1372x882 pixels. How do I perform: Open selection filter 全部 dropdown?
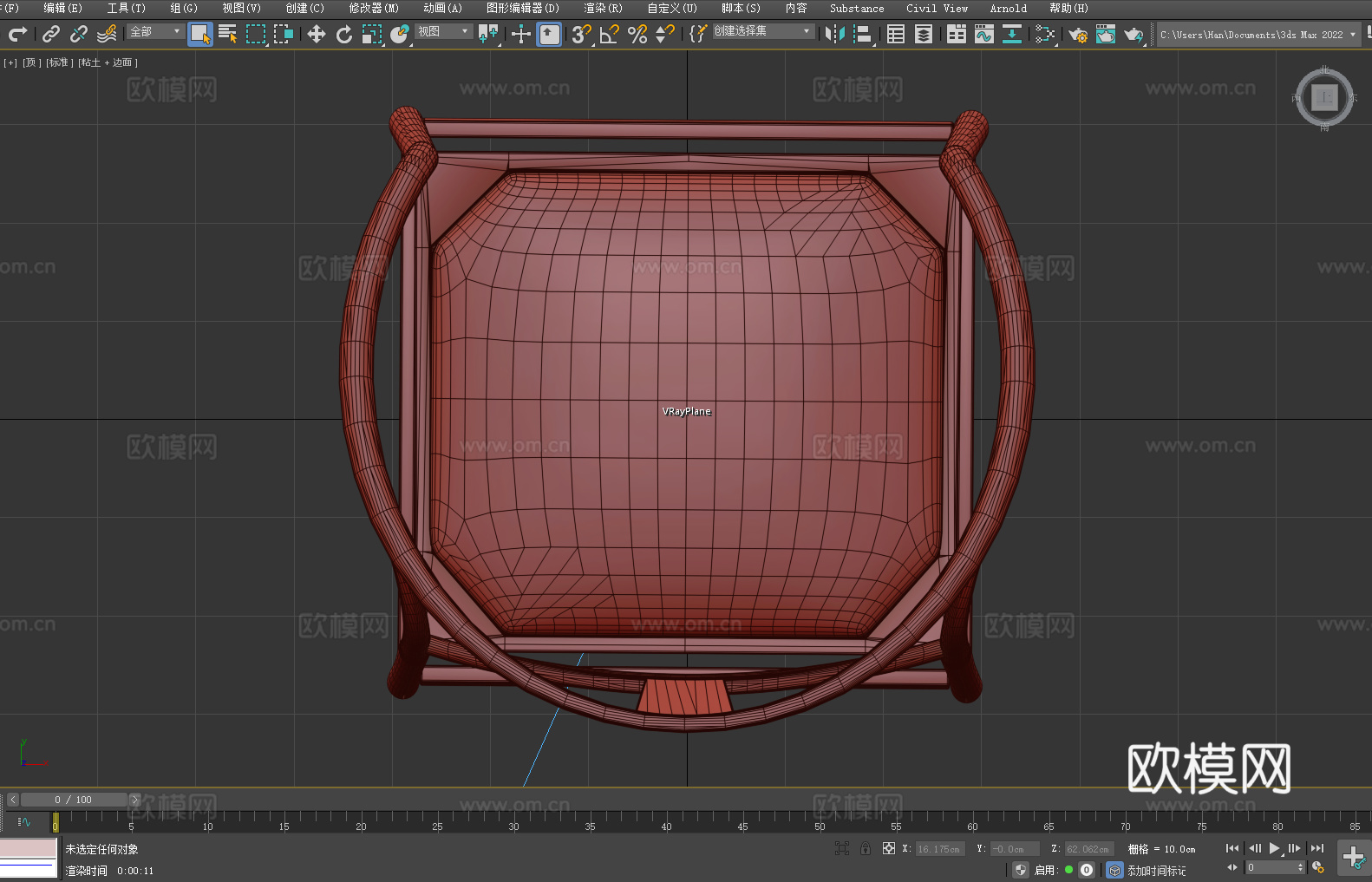click(155, 31)
